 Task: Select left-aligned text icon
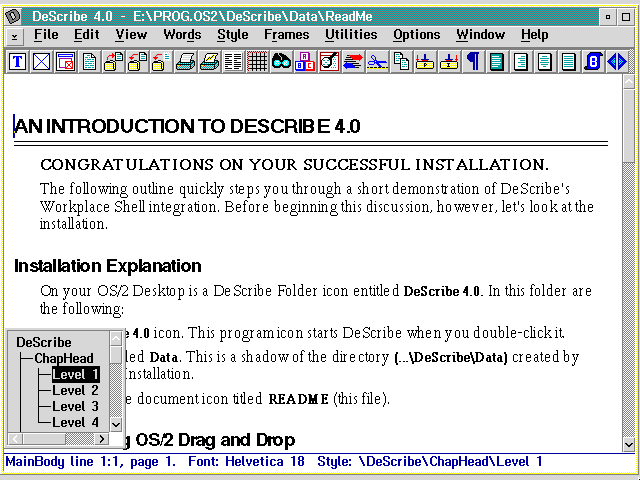click(497, 62)
